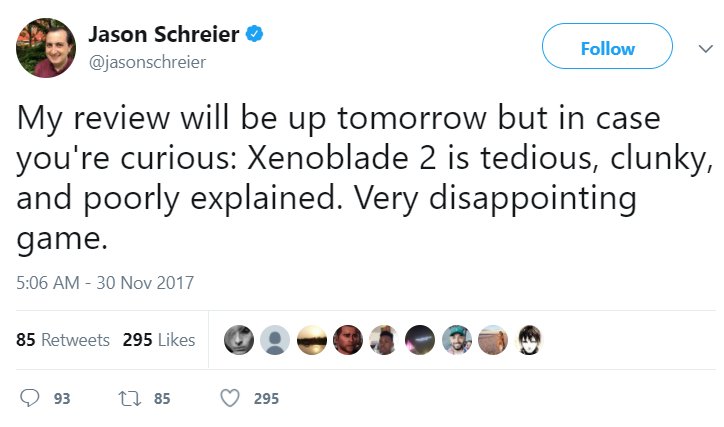
Task: Open the black-and-white anime style avatar
Action: (x=529, y=341)
